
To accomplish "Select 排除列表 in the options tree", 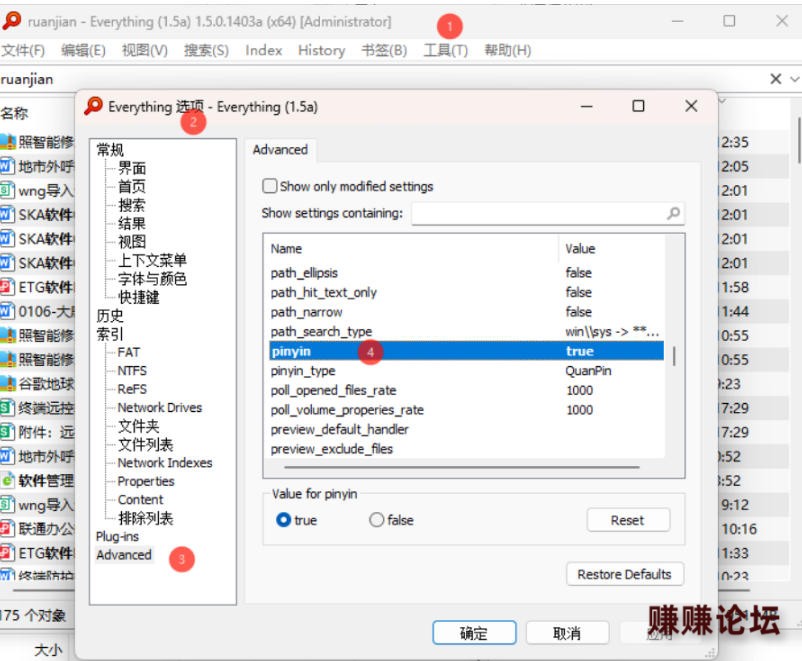I will pos(145,518).
